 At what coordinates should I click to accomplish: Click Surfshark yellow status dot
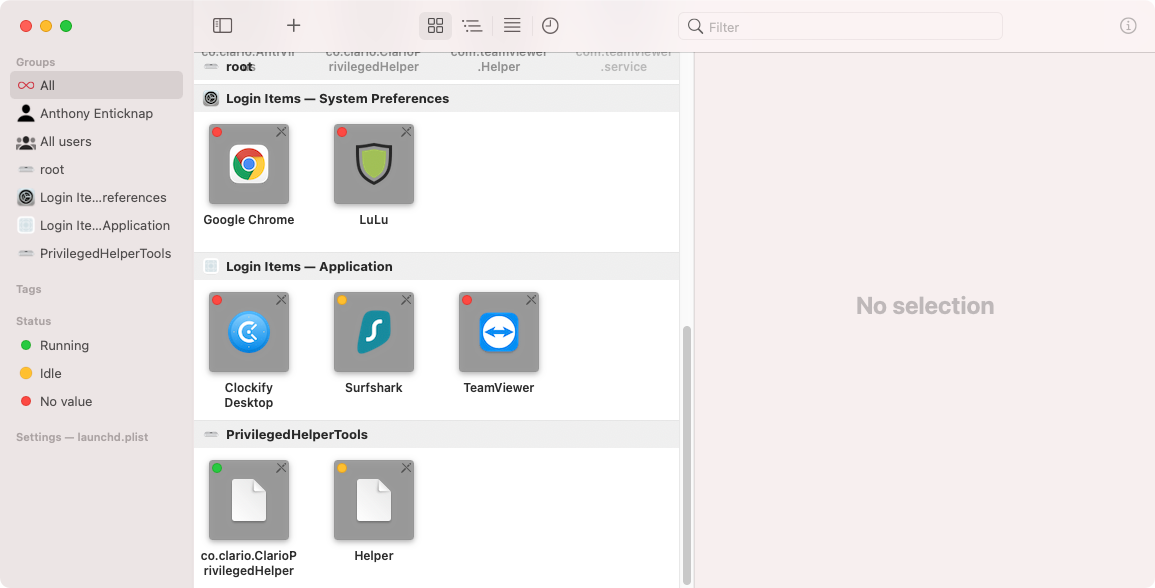click(342, 300)
